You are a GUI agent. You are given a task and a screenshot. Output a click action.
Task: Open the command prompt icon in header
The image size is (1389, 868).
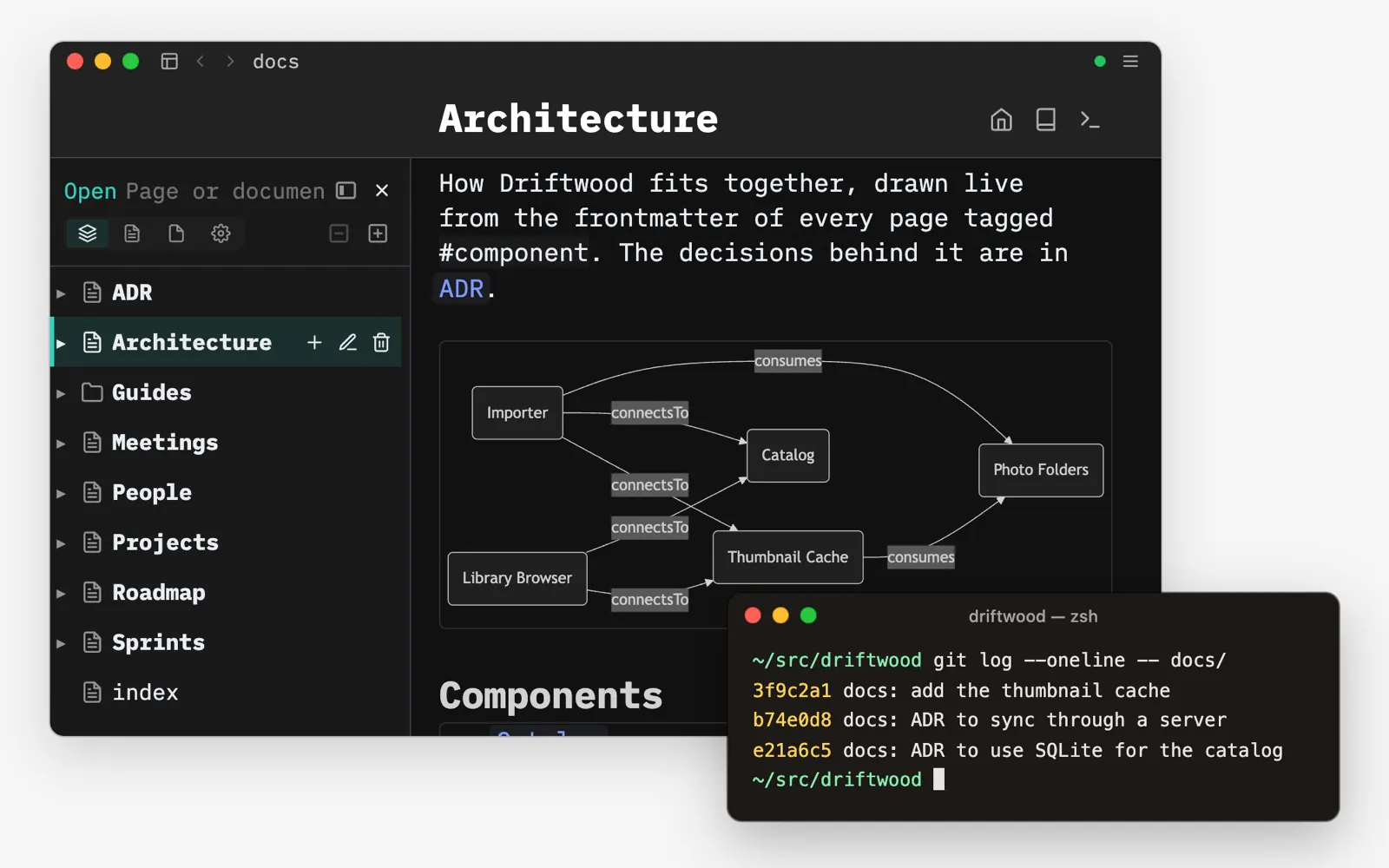[x=1090, y=119]
